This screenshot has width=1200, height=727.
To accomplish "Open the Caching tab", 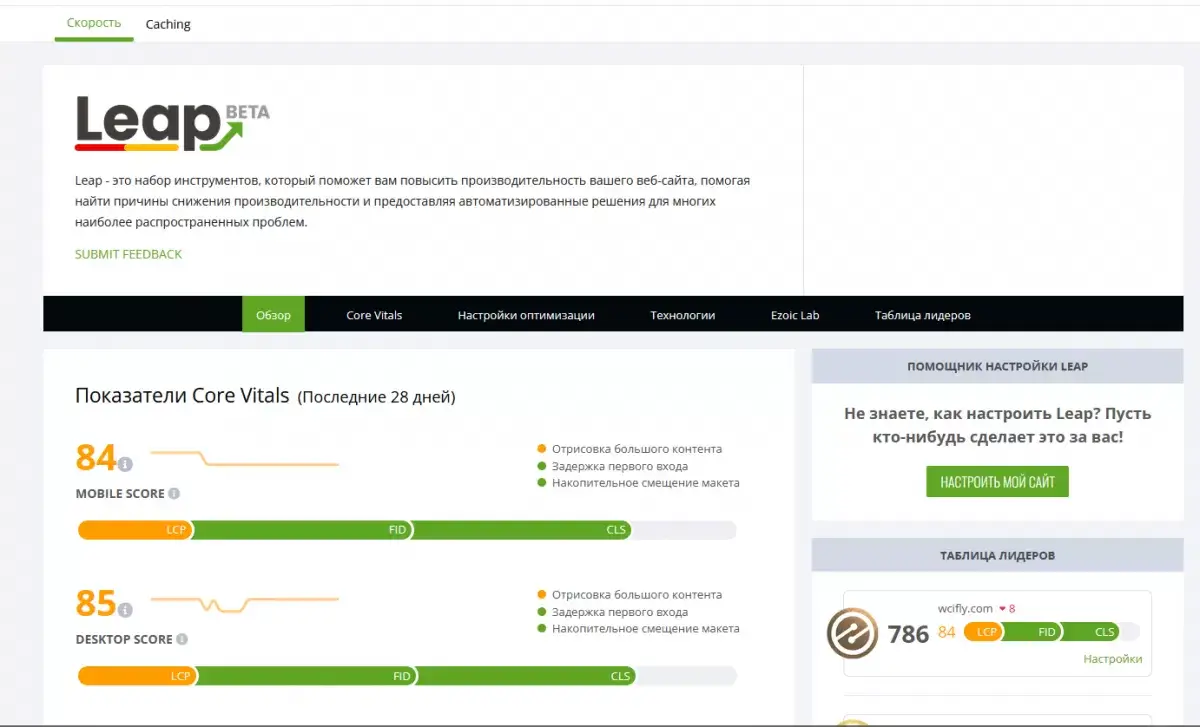I will point(168,24).
